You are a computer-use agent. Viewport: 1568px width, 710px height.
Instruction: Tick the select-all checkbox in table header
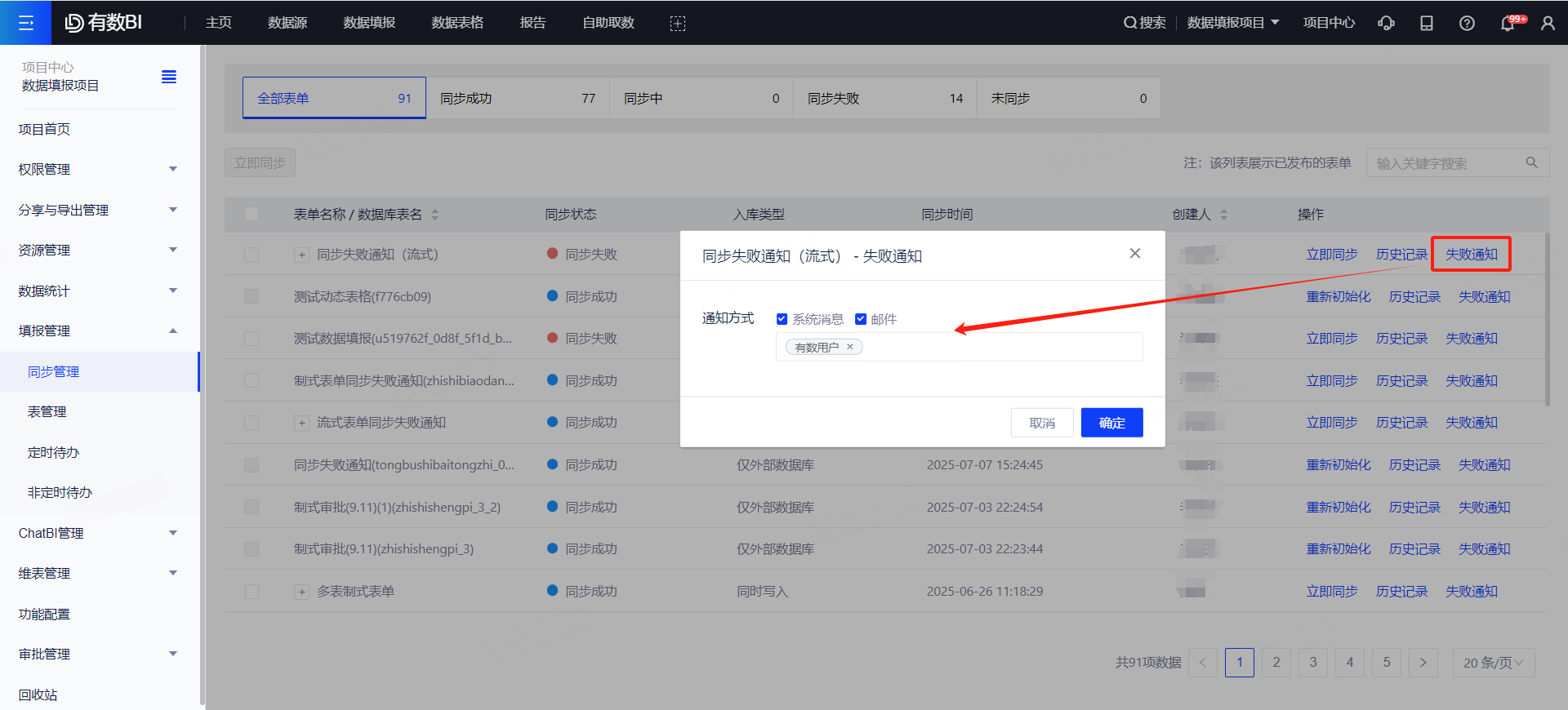click(252, 215)
